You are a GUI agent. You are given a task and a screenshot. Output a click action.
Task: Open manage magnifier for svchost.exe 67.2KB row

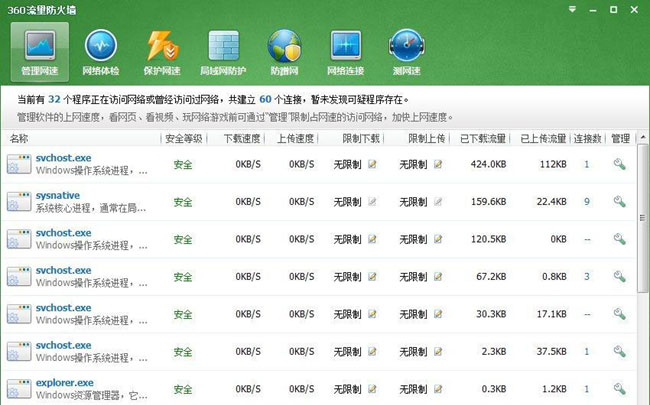pyautogui.click(x=620, y=276)
